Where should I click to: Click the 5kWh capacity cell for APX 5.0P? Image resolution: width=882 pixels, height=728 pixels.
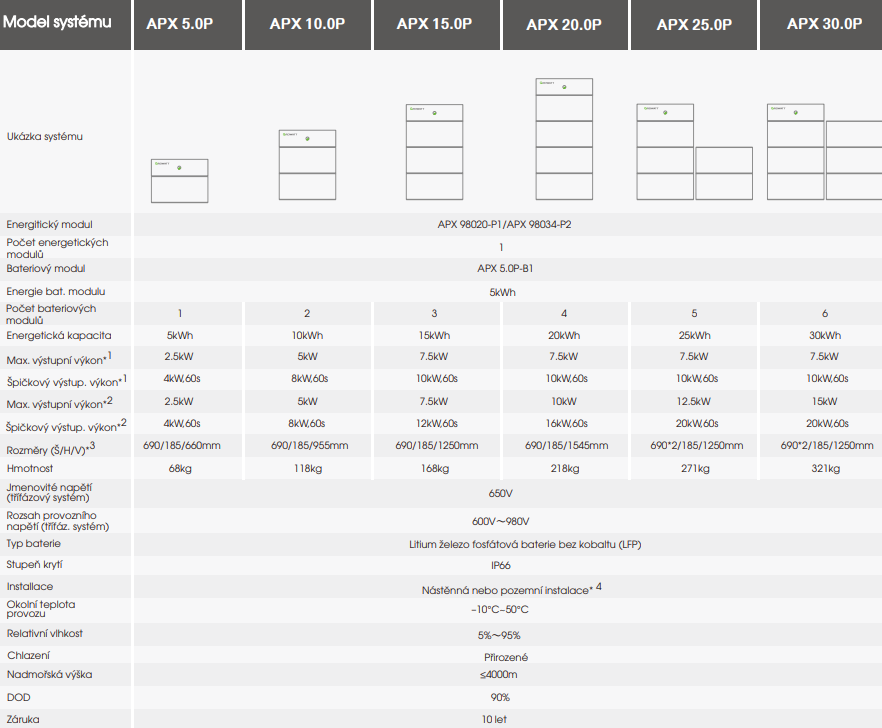pyautogui.click(x=180, y=335)
